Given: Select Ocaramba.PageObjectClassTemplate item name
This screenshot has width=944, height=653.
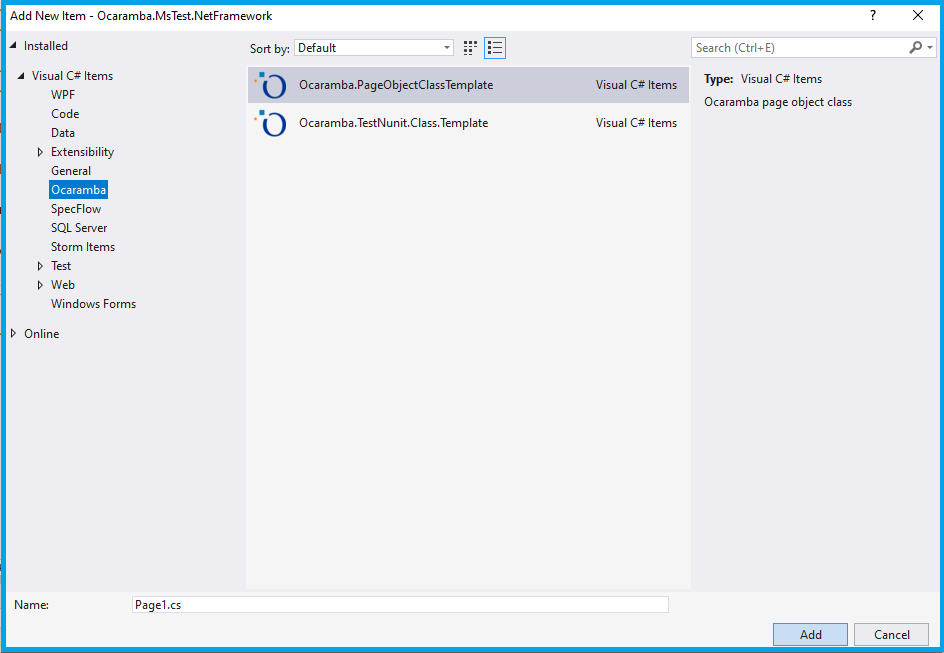Looking at the screenshot, I should 396,85.
